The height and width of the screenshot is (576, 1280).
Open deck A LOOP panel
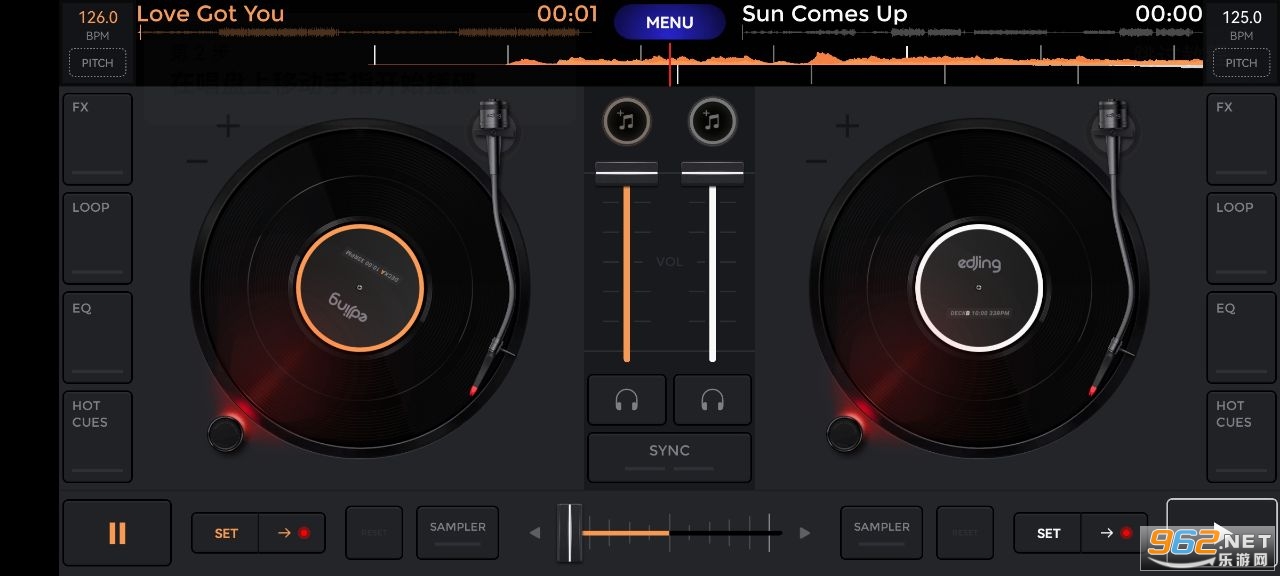(97, 238)
